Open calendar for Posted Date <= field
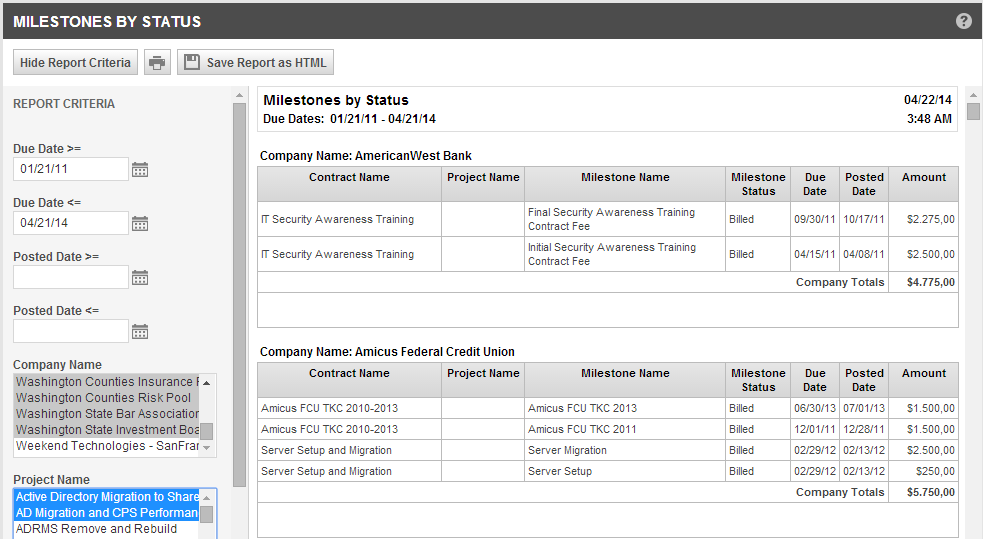The height and width of the screenshot is (539, 983). click(x=140, y=331)
